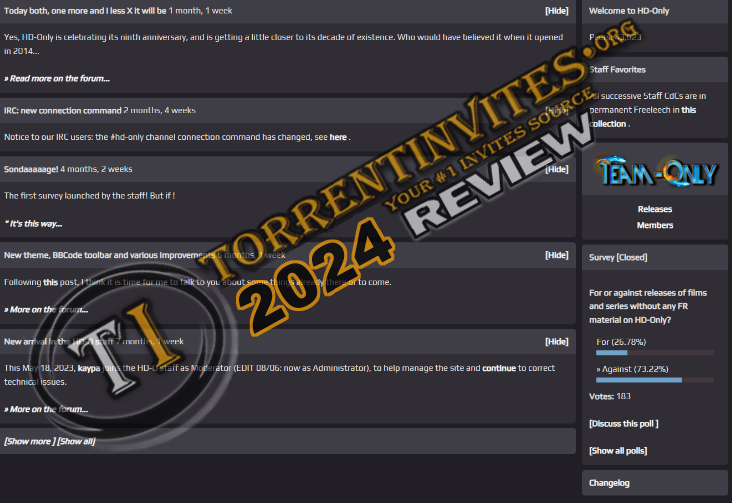
Task: Open the Members link under Team-Only
Action: click(655, 226)
